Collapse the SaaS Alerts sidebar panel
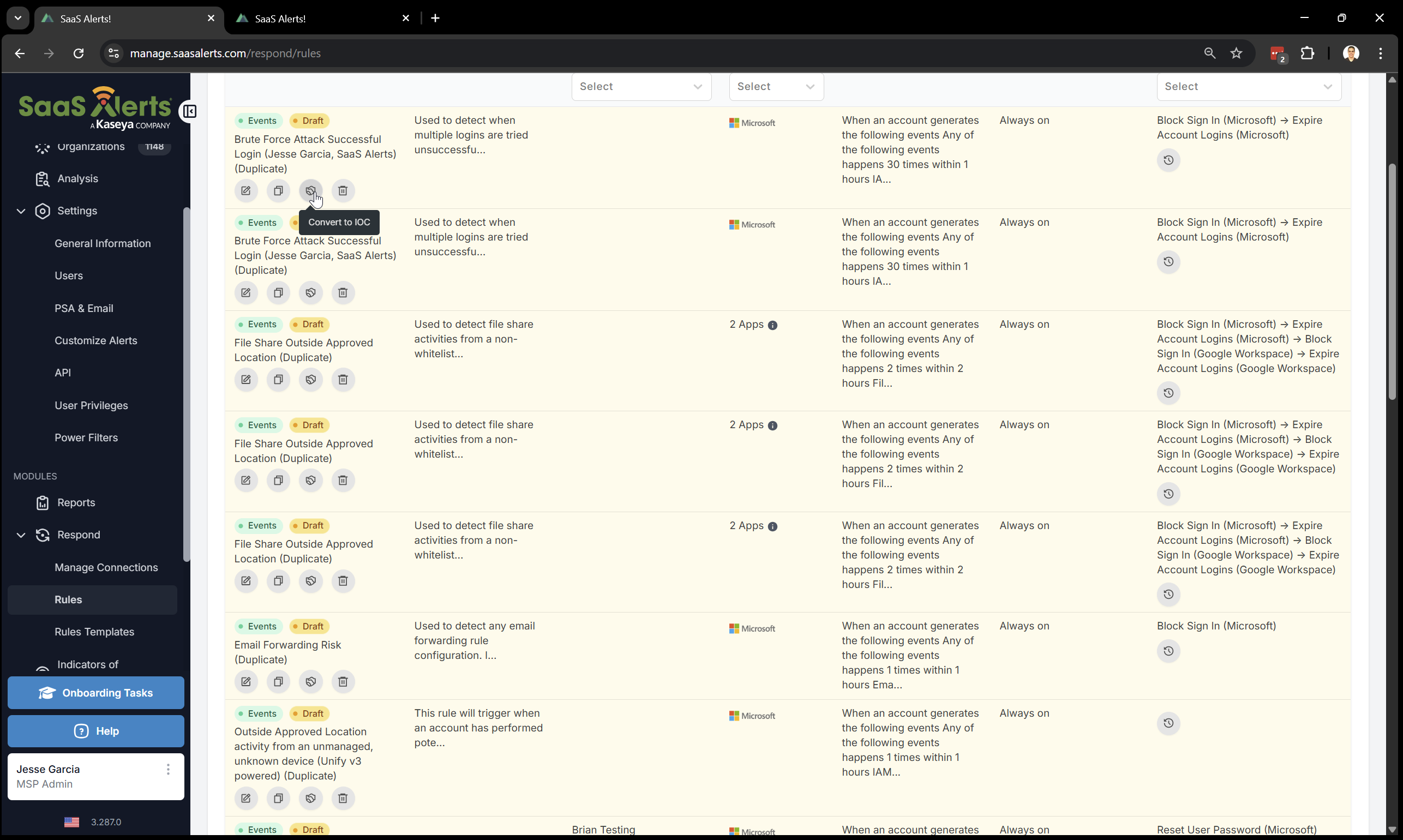Screen dimensions: 1403x840 tap(189, 111)
